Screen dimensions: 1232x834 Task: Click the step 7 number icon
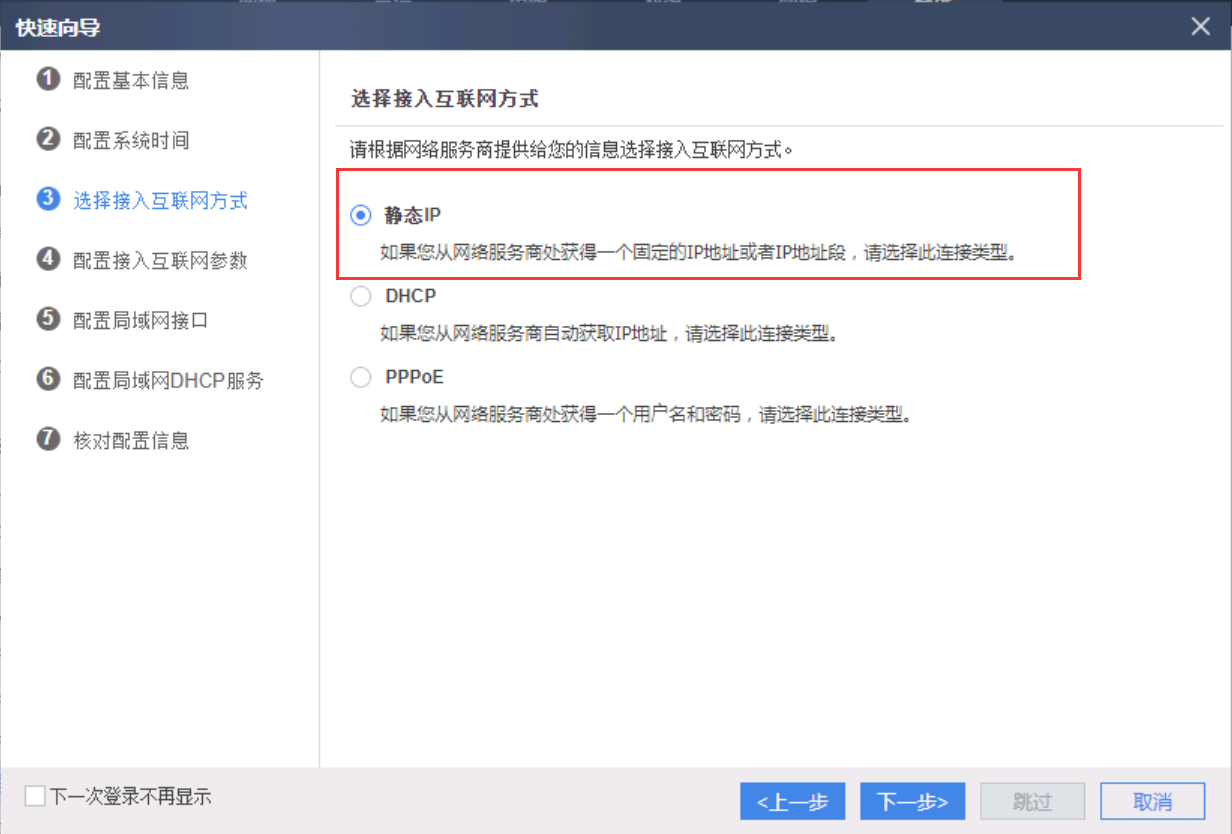click(48, 439)
